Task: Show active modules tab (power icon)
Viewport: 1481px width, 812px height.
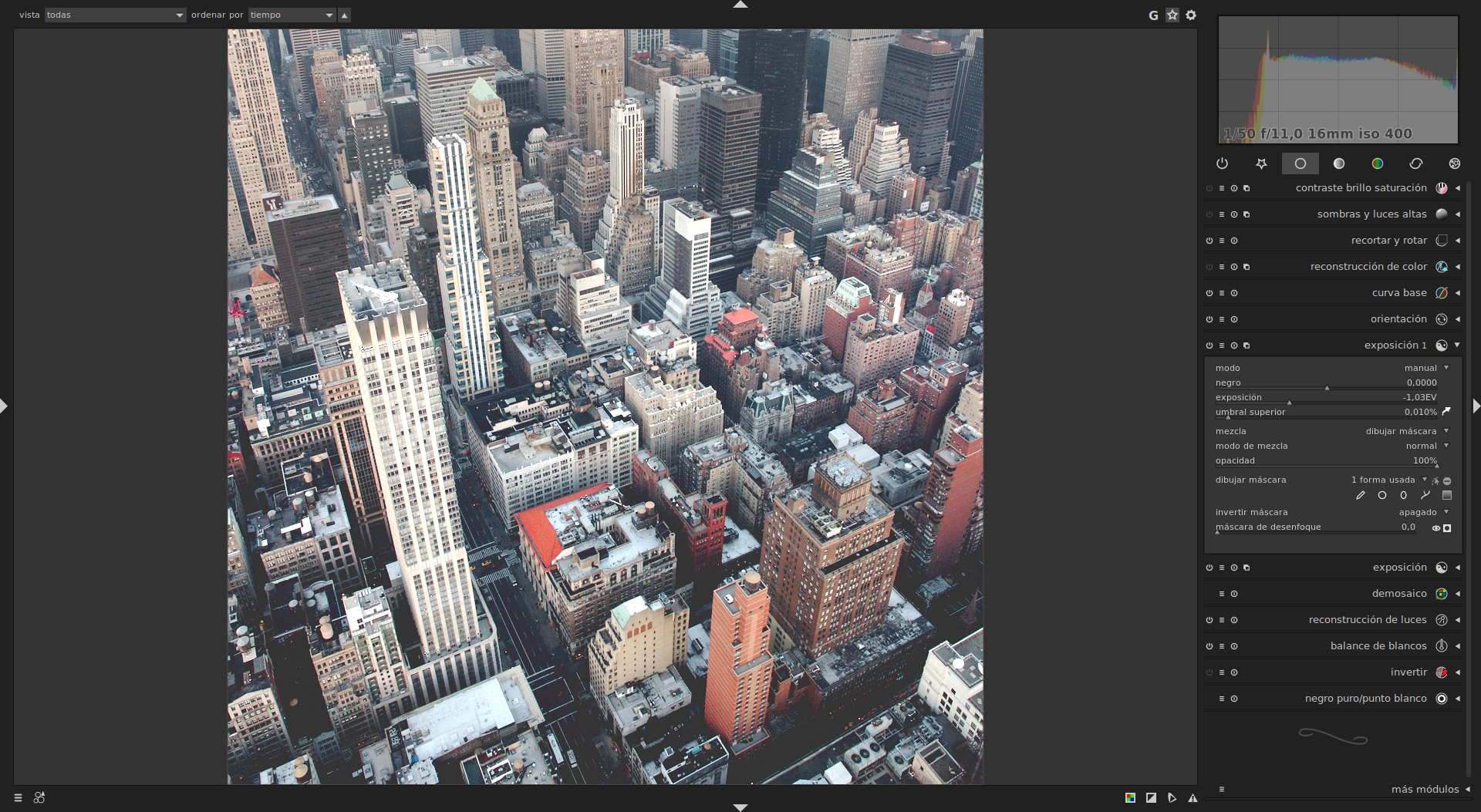Action: [x=1222, y=163]
